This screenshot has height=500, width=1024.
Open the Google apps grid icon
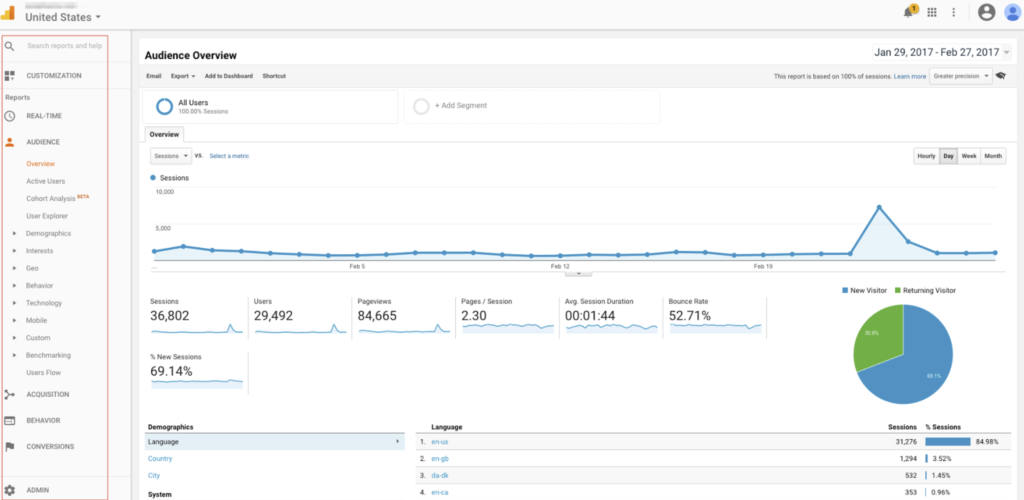[x=932, y=12]
